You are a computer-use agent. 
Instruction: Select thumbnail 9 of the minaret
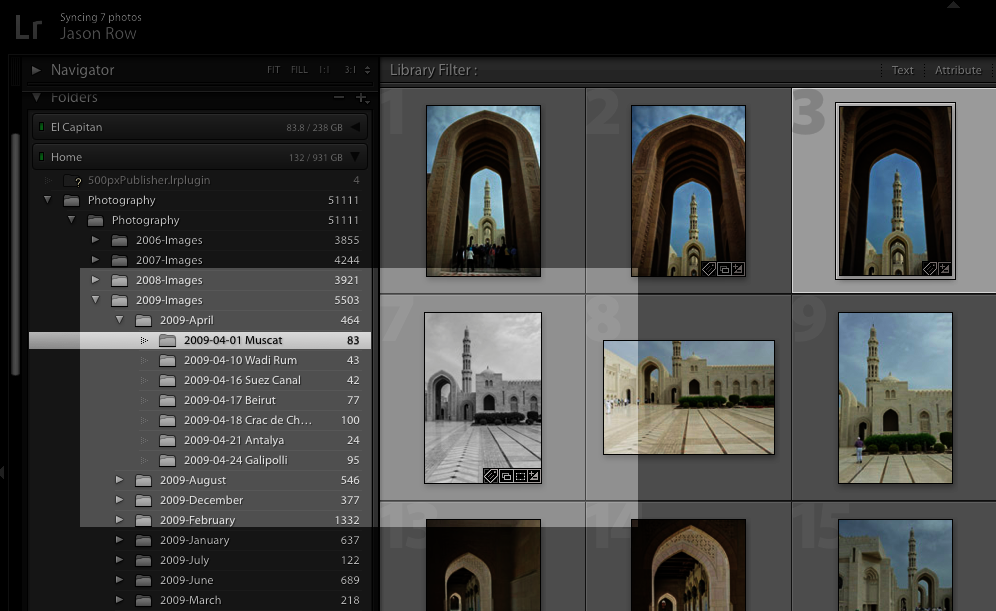tap(895, 398)
